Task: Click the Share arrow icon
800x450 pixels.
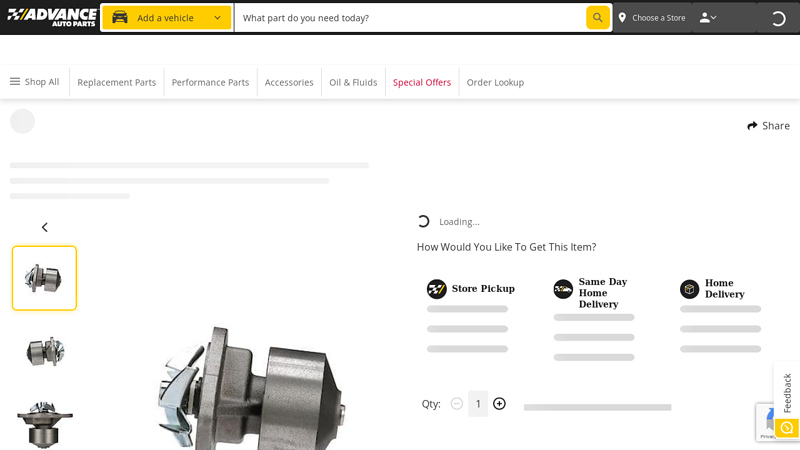Action: coord(752,126)
